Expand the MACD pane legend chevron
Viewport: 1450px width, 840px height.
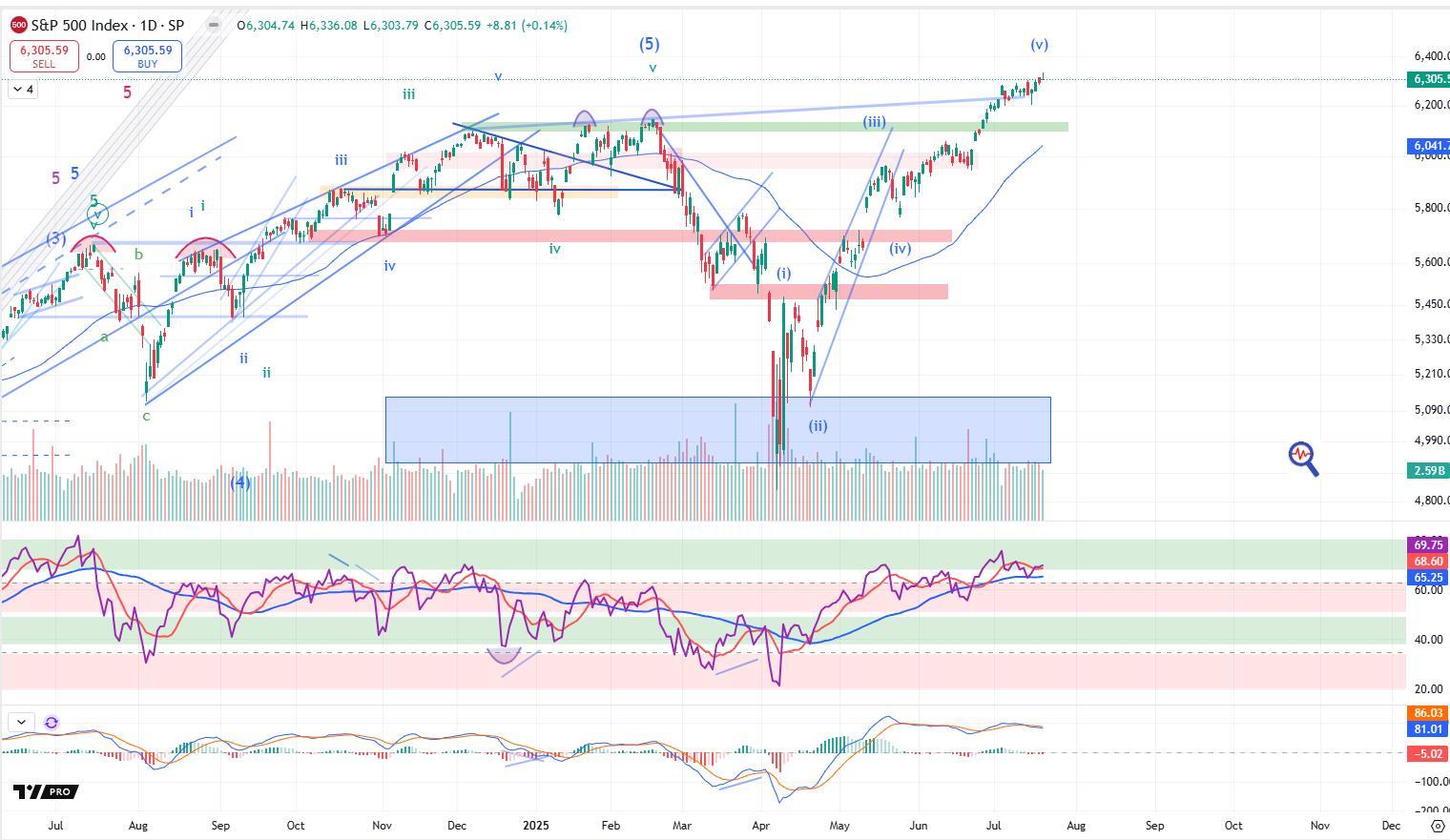pyautogui.click(x=21, y=723)
